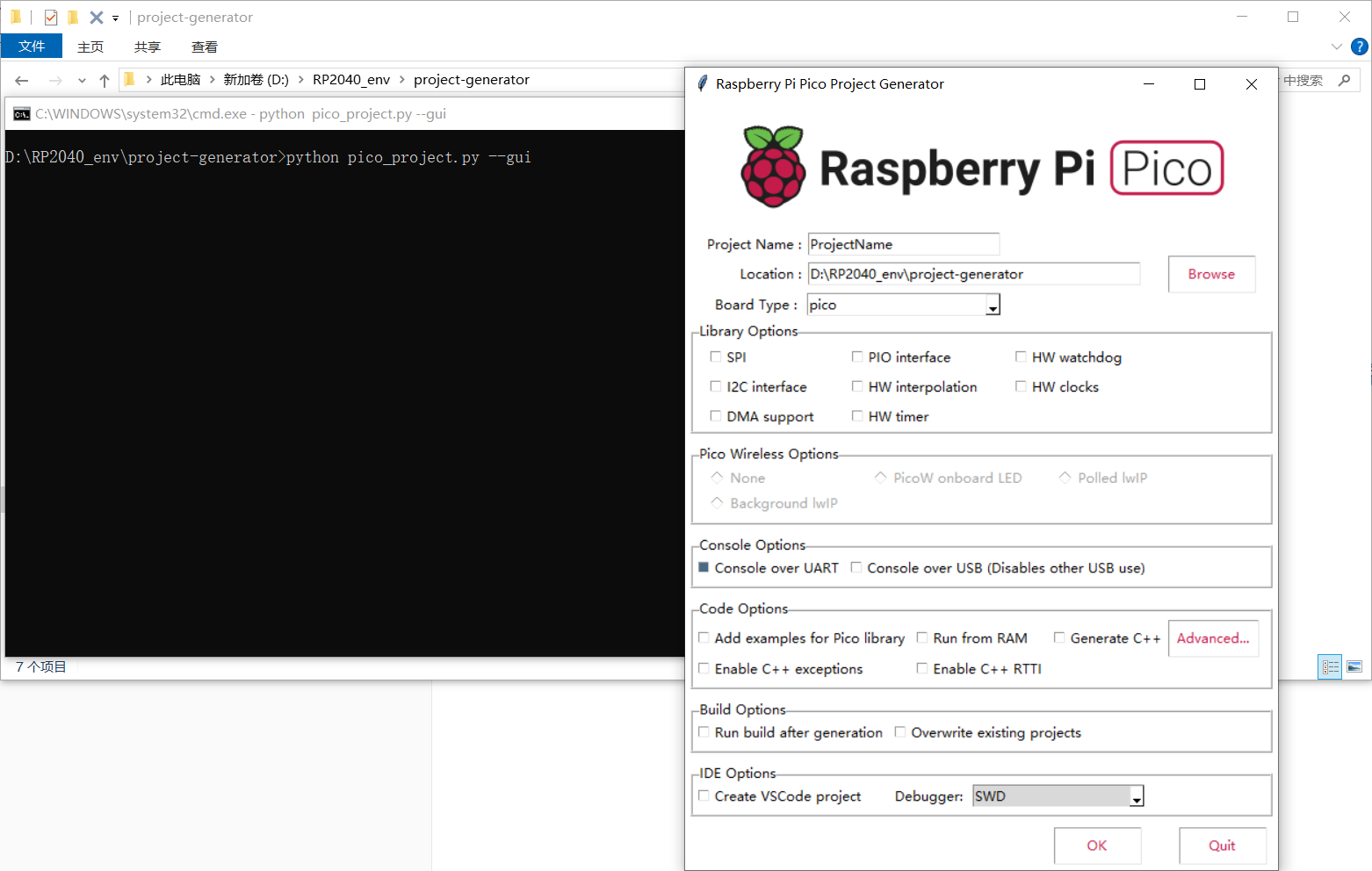The image size is (1372, 871).
Task: Expand breadcrumb chevron after RP2040_env
Action: pos(402,80)
